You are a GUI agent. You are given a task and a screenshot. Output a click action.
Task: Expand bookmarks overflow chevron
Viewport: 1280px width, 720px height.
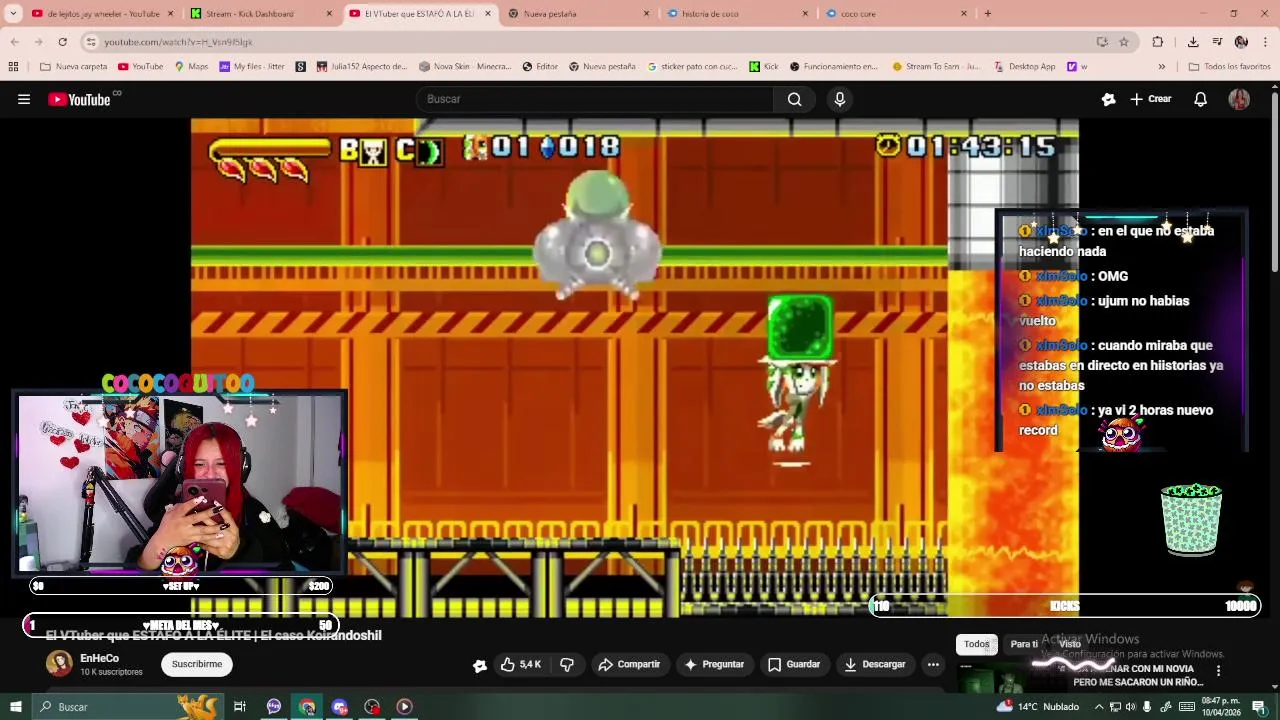tap(1161, 67)
